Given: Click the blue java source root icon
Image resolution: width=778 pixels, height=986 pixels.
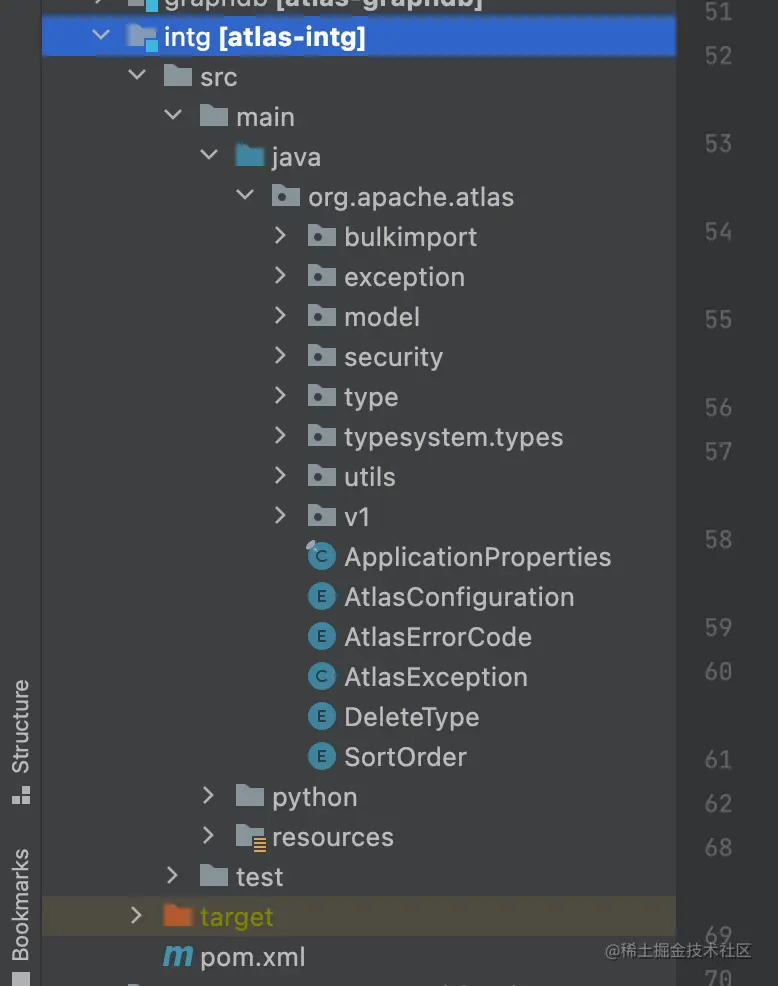Looking at the screenshot, I should point(250,155).
